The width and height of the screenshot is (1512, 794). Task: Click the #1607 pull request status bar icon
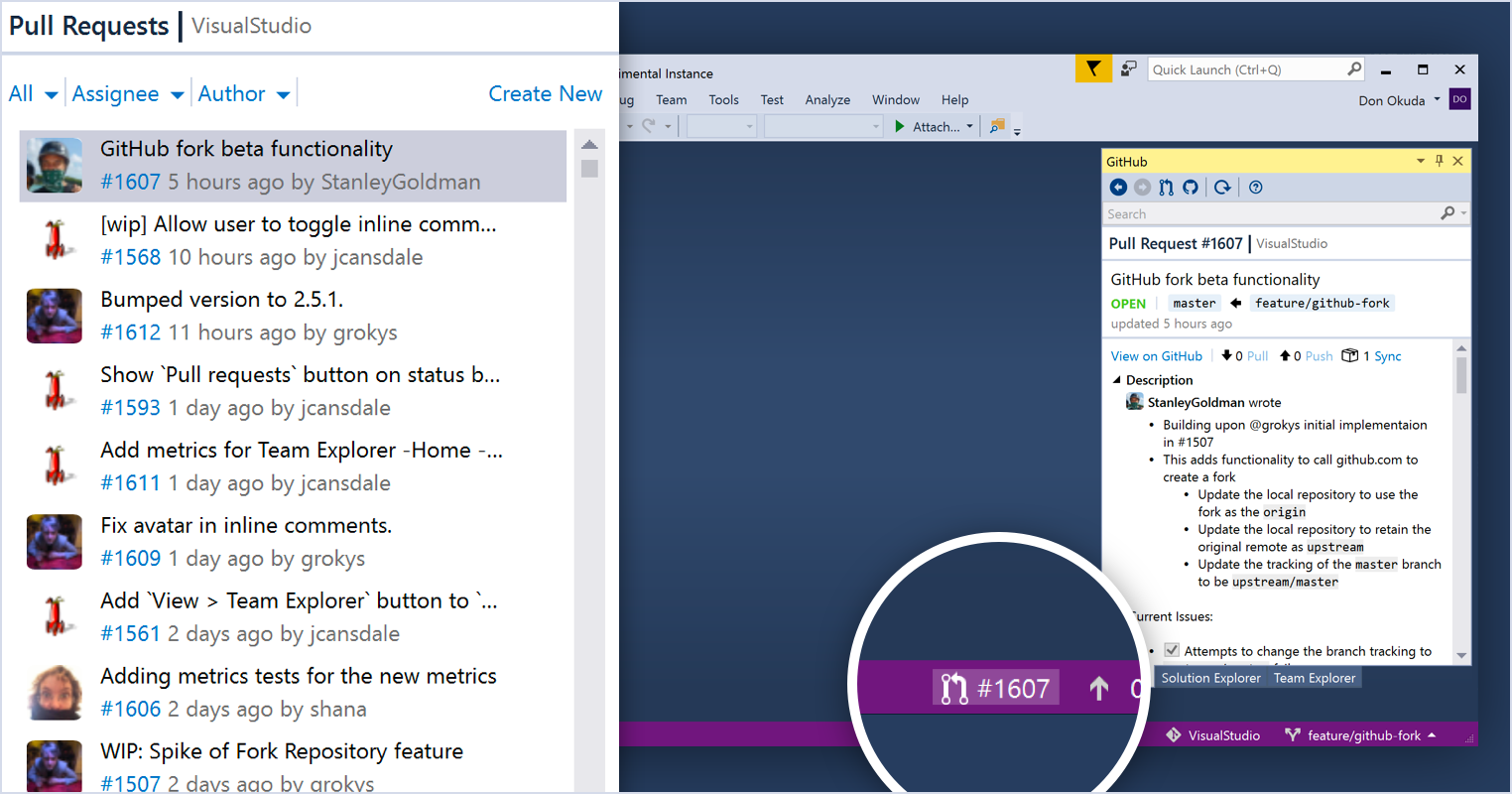coord(995,688)
